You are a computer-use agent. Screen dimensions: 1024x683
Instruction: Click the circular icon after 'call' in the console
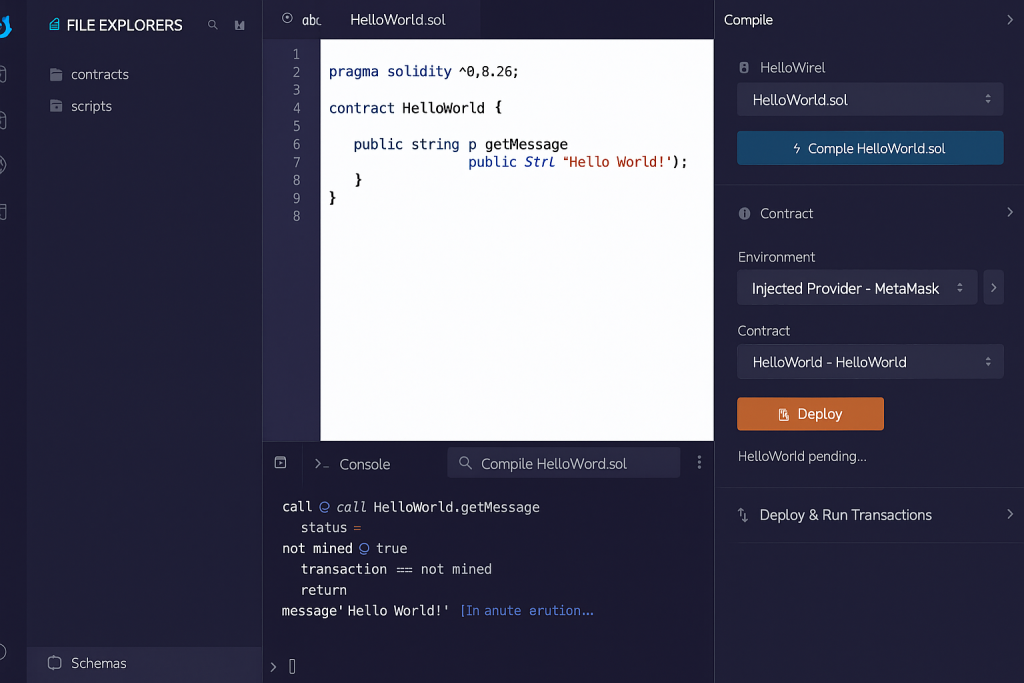click(325, 507)
